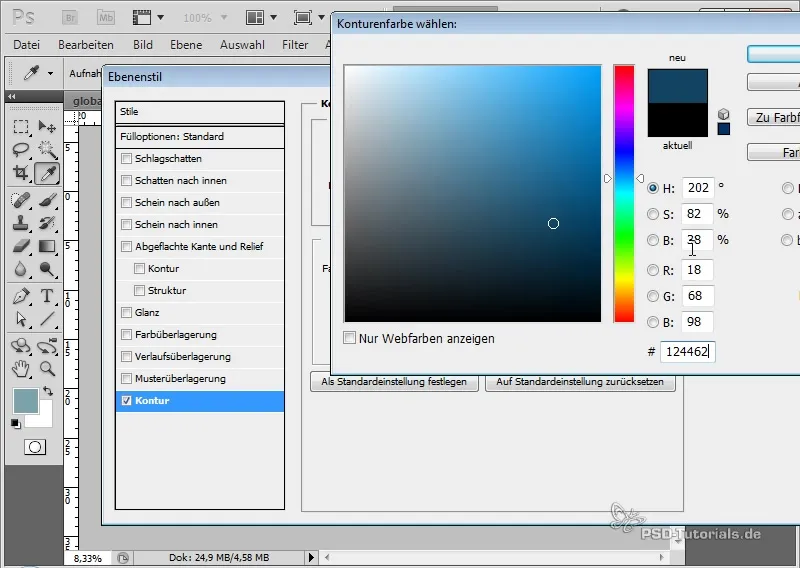Viewport: 800px width, 568px height.
Task: Activate the Horizontal Type tool
Action: 46,296
